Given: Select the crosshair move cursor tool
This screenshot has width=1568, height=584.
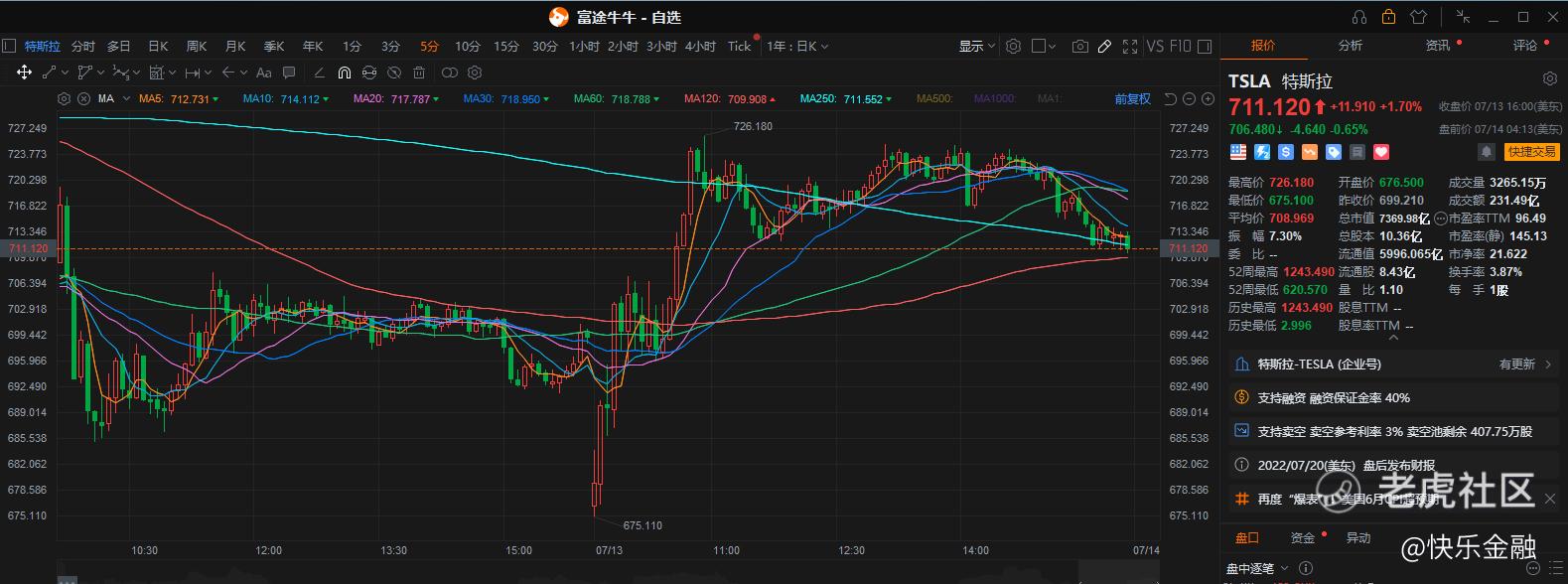Looking at the screenshot, I should click(24, 73).
